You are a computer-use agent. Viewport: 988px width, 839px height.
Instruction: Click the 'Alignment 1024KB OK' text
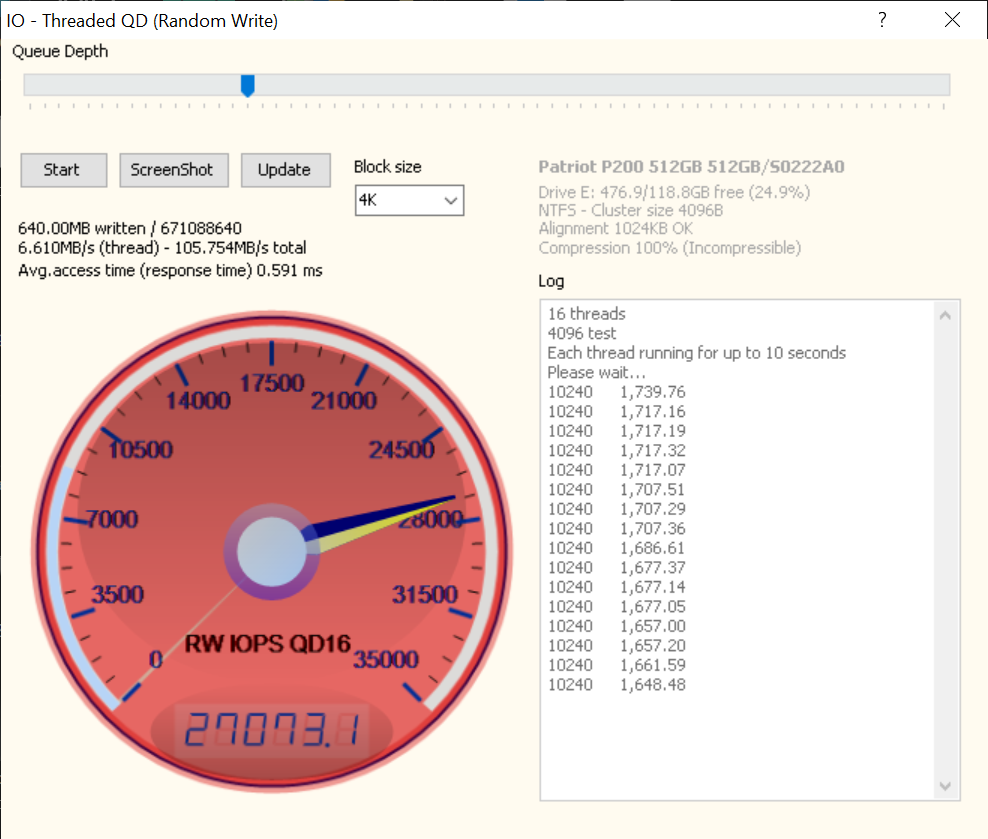coord(616,229)
